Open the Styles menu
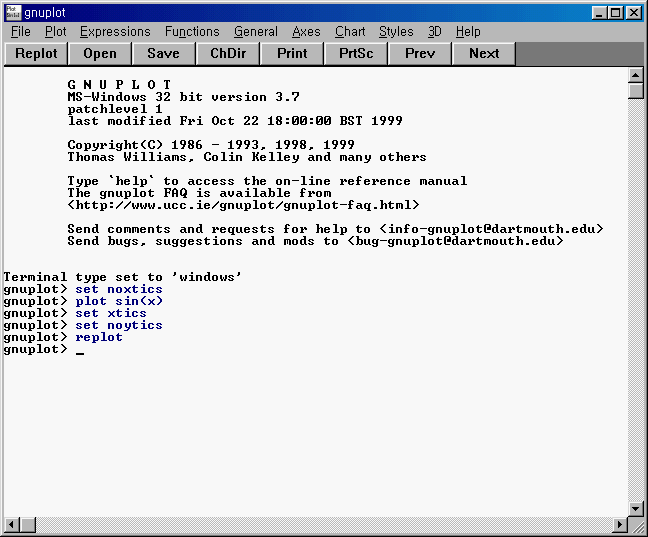The height and width of the screenshot is (537, 648). tap(396, 31)
